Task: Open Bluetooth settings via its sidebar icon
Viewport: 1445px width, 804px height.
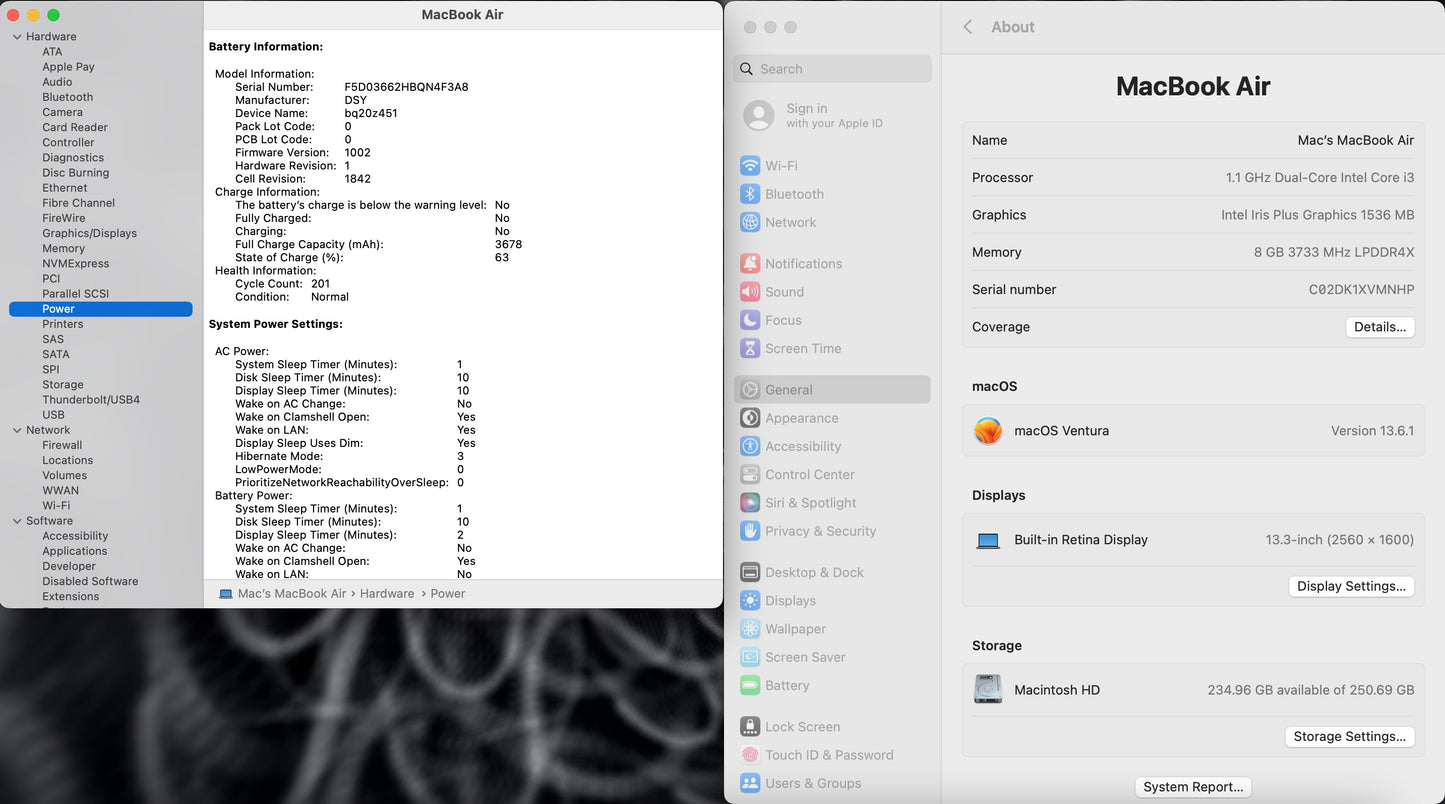Action: [x=750, y=194]
